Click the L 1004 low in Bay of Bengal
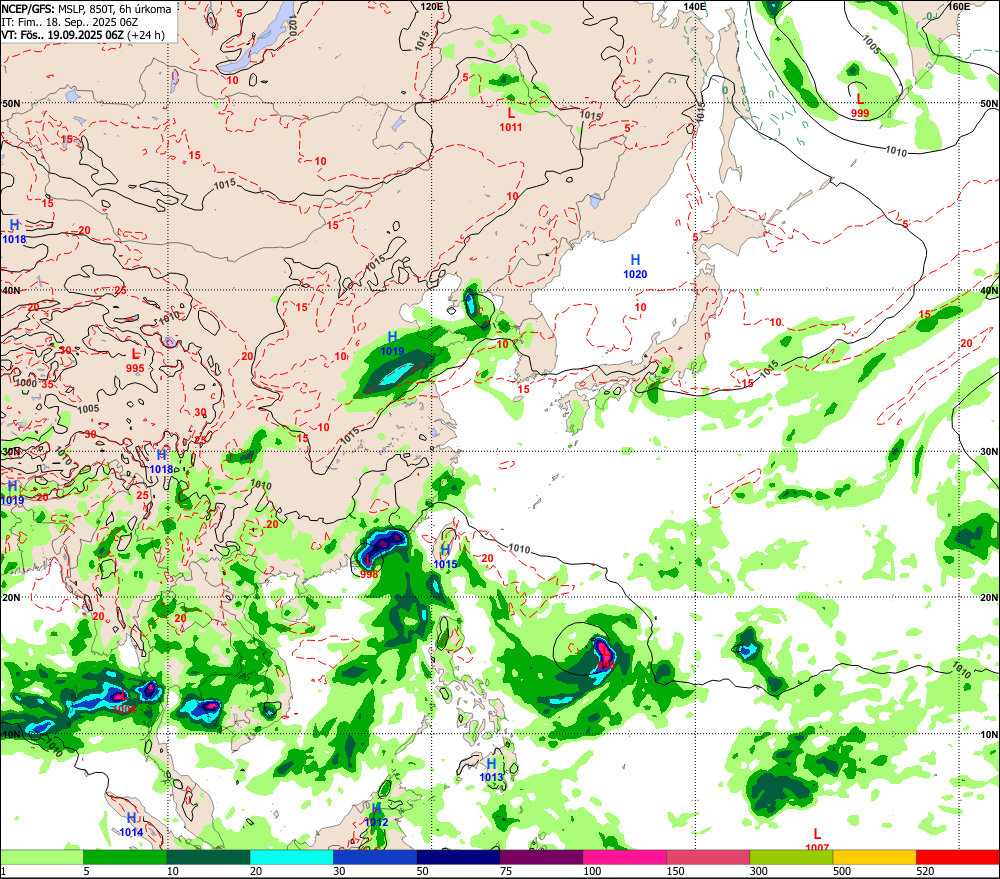Screen dimensions: 1000x879 click(124, 701)
